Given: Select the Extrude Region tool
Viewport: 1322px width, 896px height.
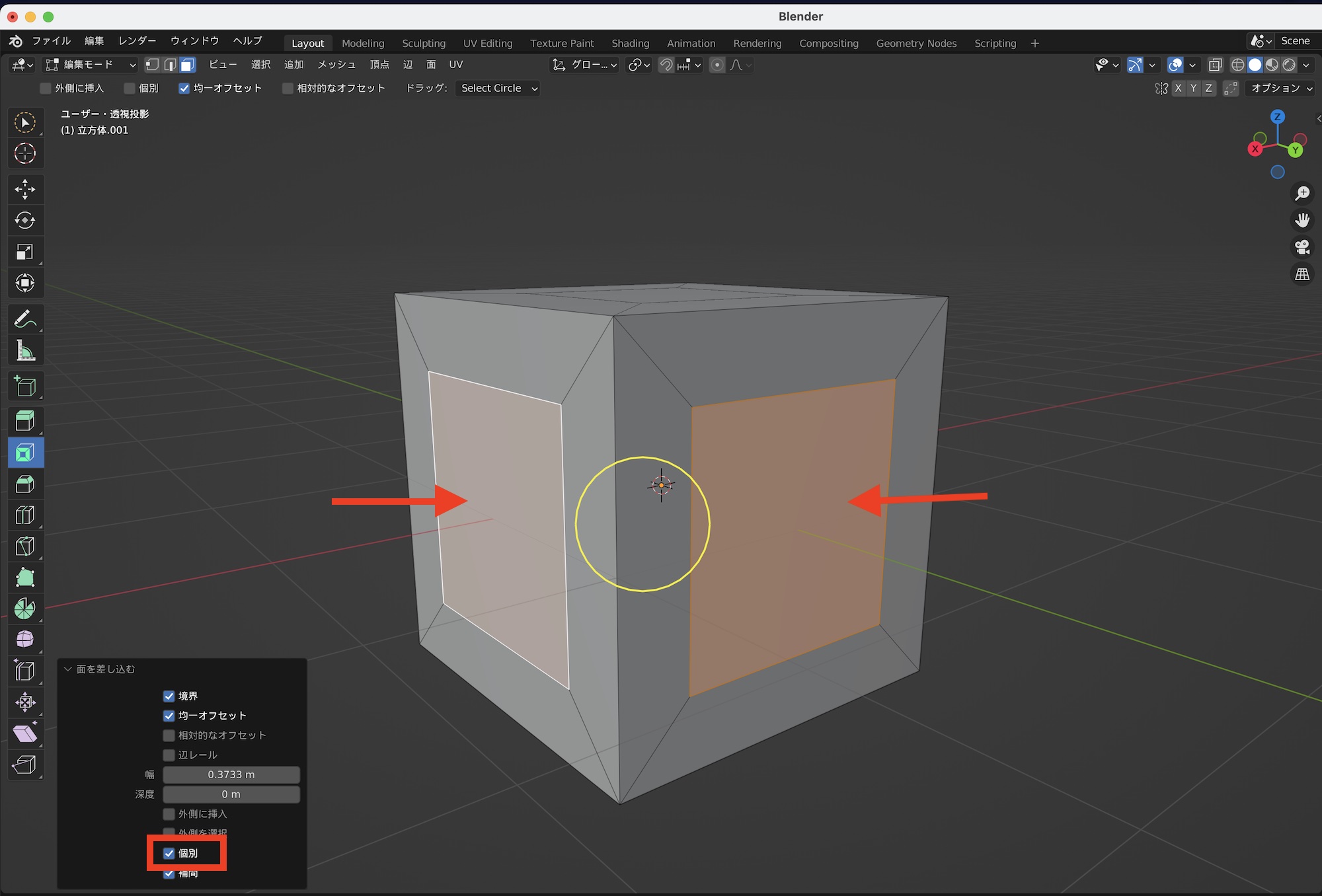Looking at the screenshot, I should pos(25,421).
